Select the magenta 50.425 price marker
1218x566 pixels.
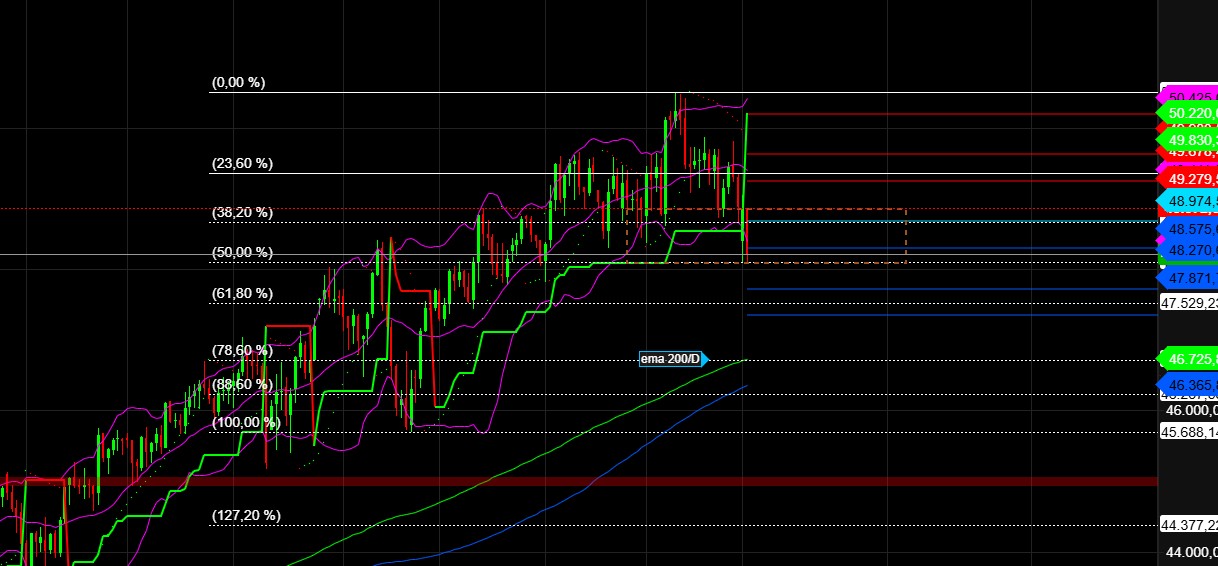[x=1189, y=97]
